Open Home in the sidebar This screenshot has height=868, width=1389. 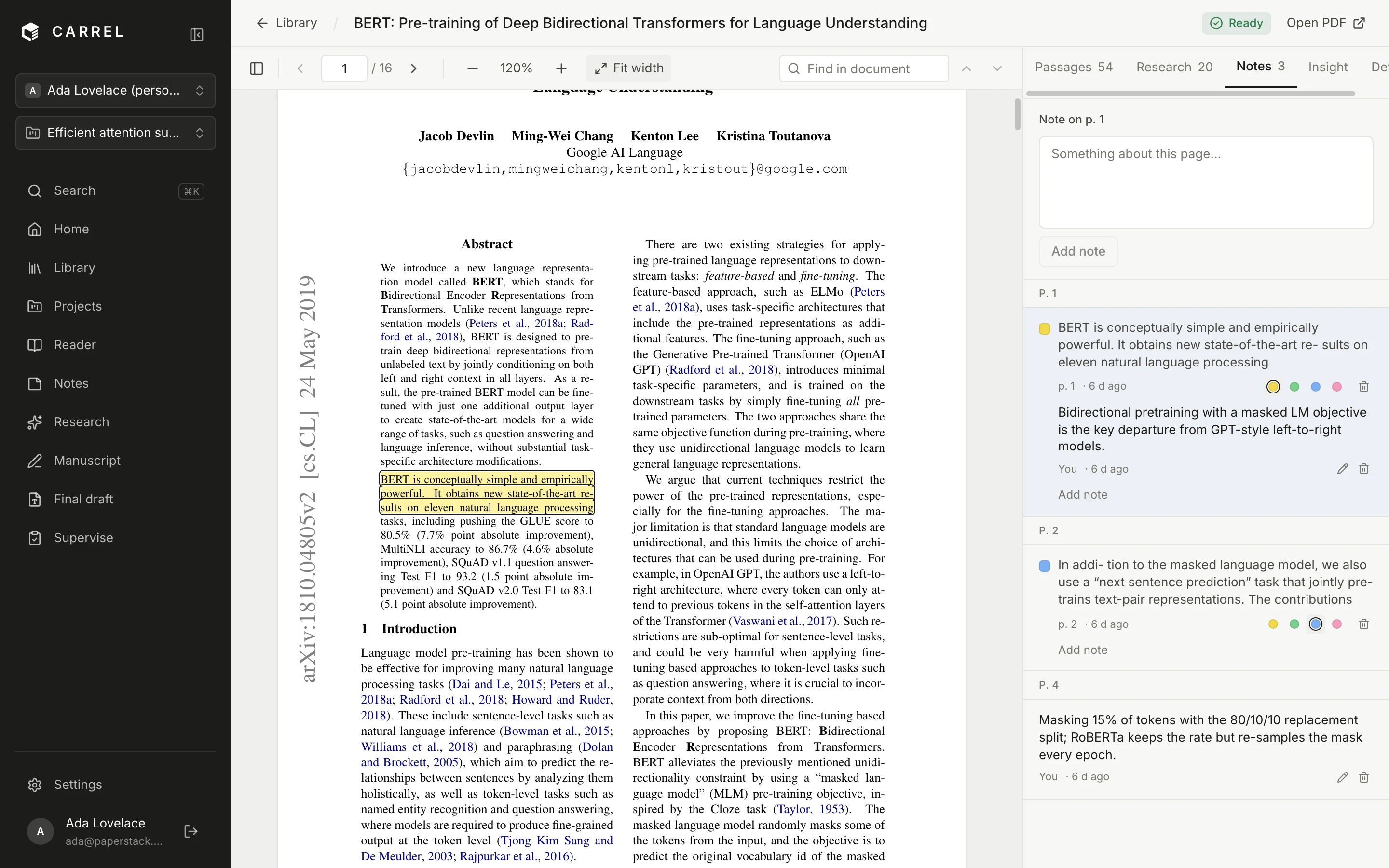point(115,229)
